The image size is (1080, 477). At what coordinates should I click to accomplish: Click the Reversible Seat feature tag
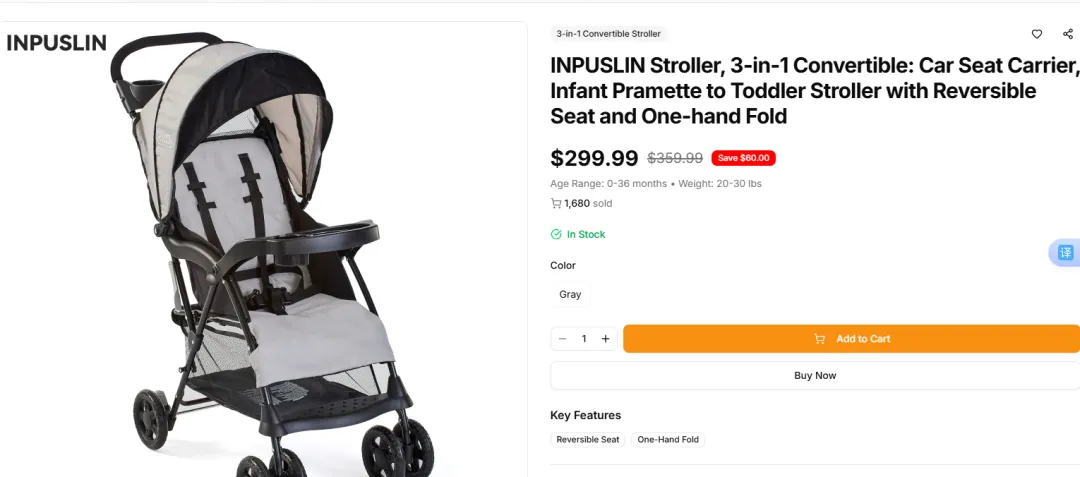[588, 440]
